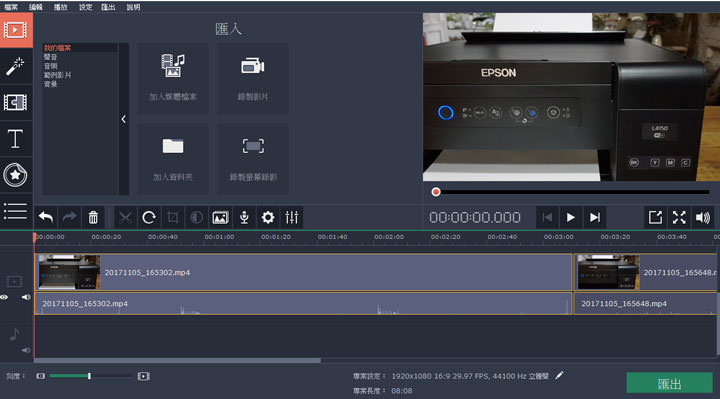Open the 播放 menu
This screenshot has height=399, width=720.
[x=60, y=7]
